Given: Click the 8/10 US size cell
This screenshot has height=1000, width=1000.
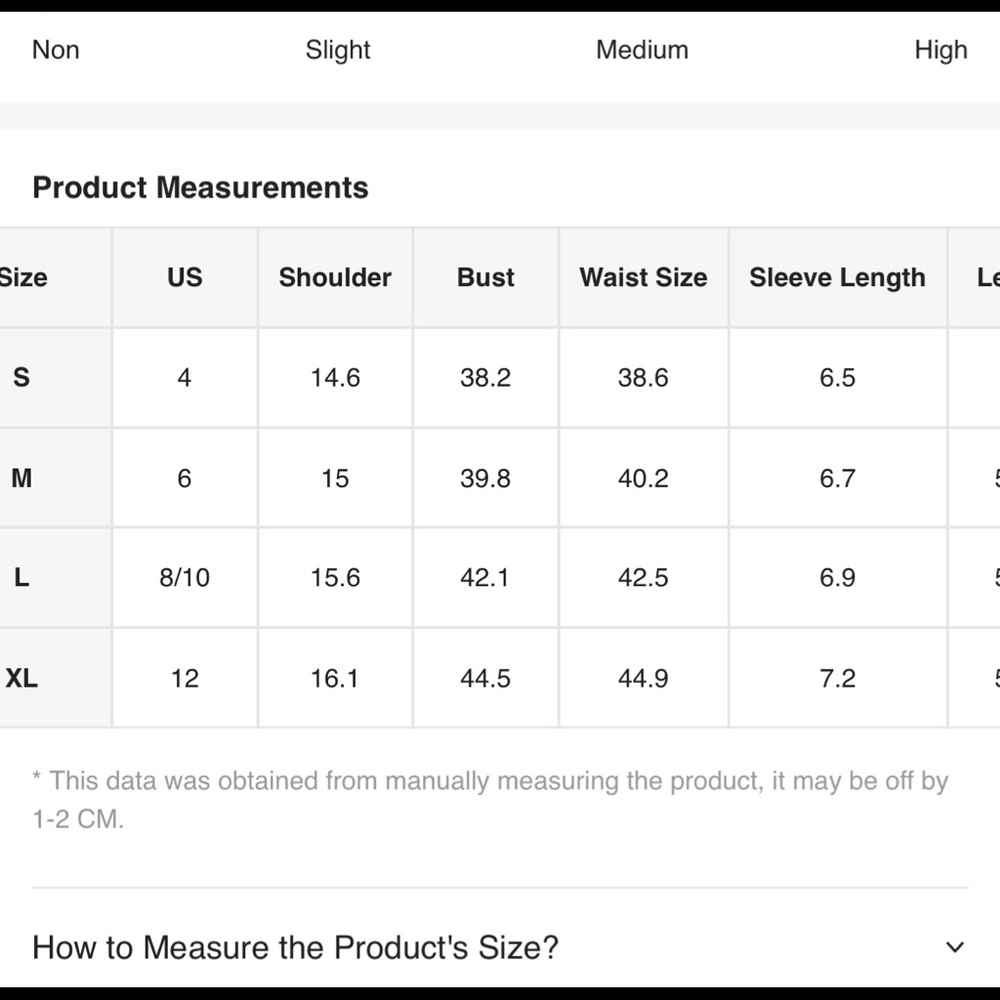Looking at the screenshot, I should [x=185, y=578].
